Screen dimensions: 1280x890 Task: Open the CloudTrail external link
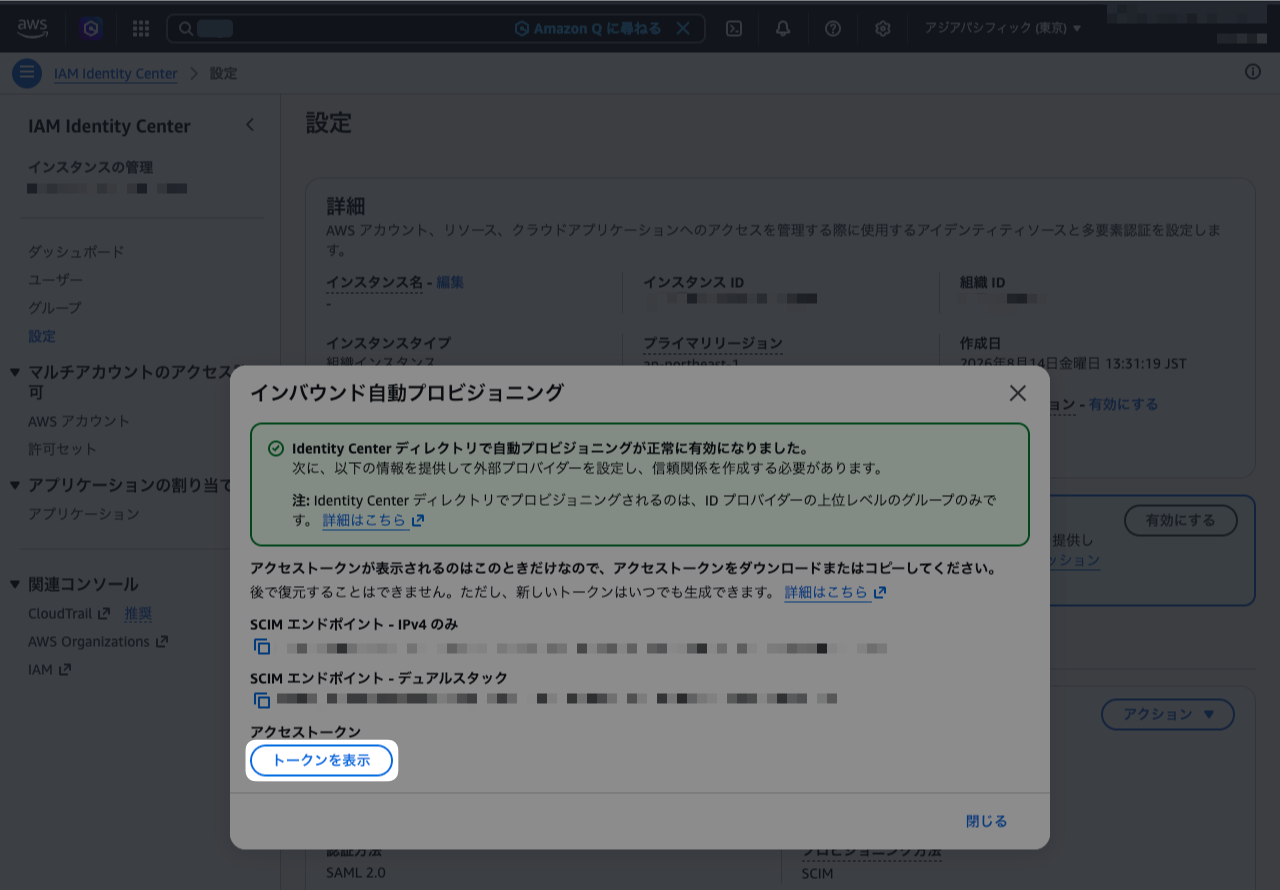click(x=69, y=613)
